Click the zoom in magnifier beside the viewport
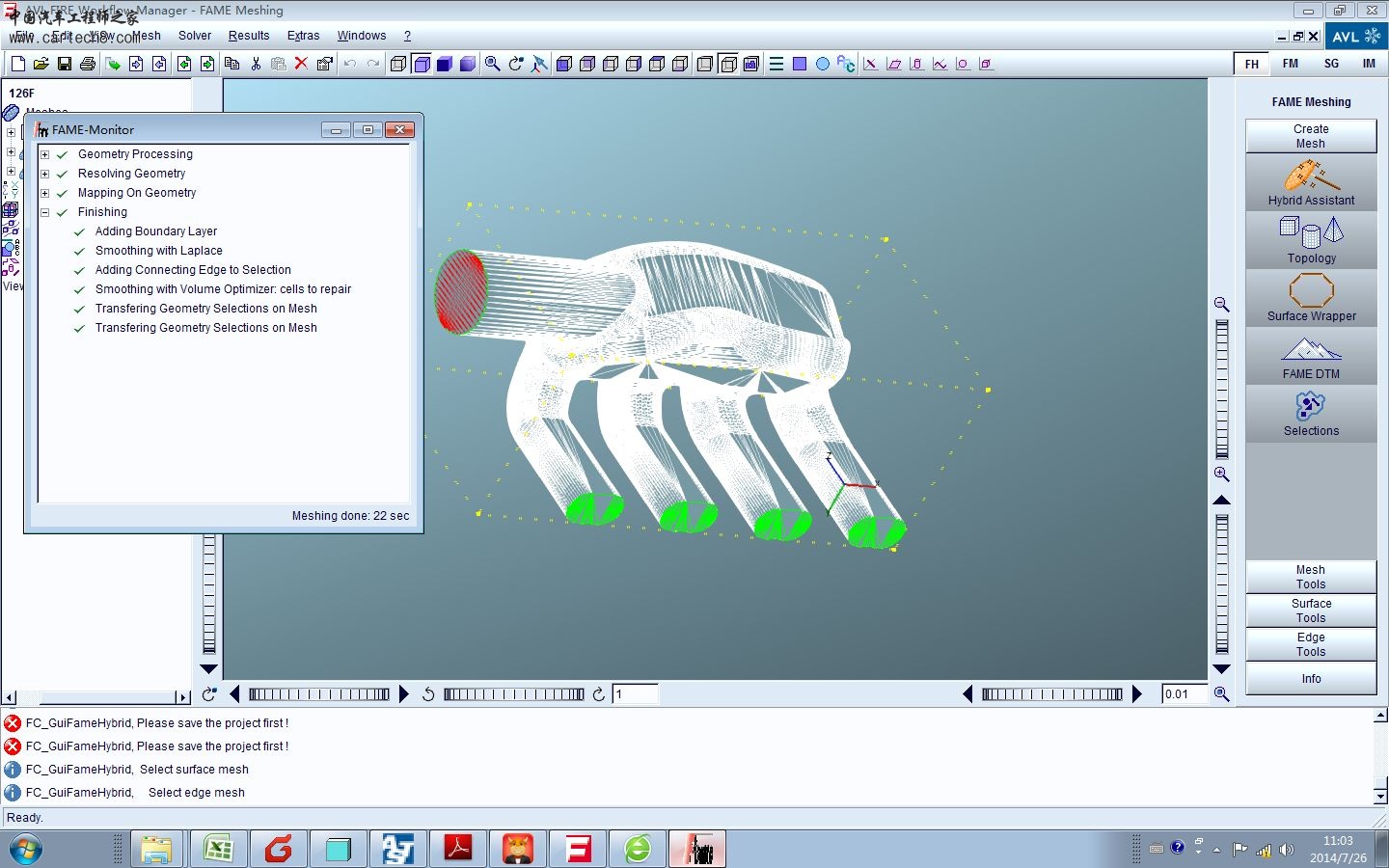Screen dimensions: 1389x868 (x=1221, y=475)
